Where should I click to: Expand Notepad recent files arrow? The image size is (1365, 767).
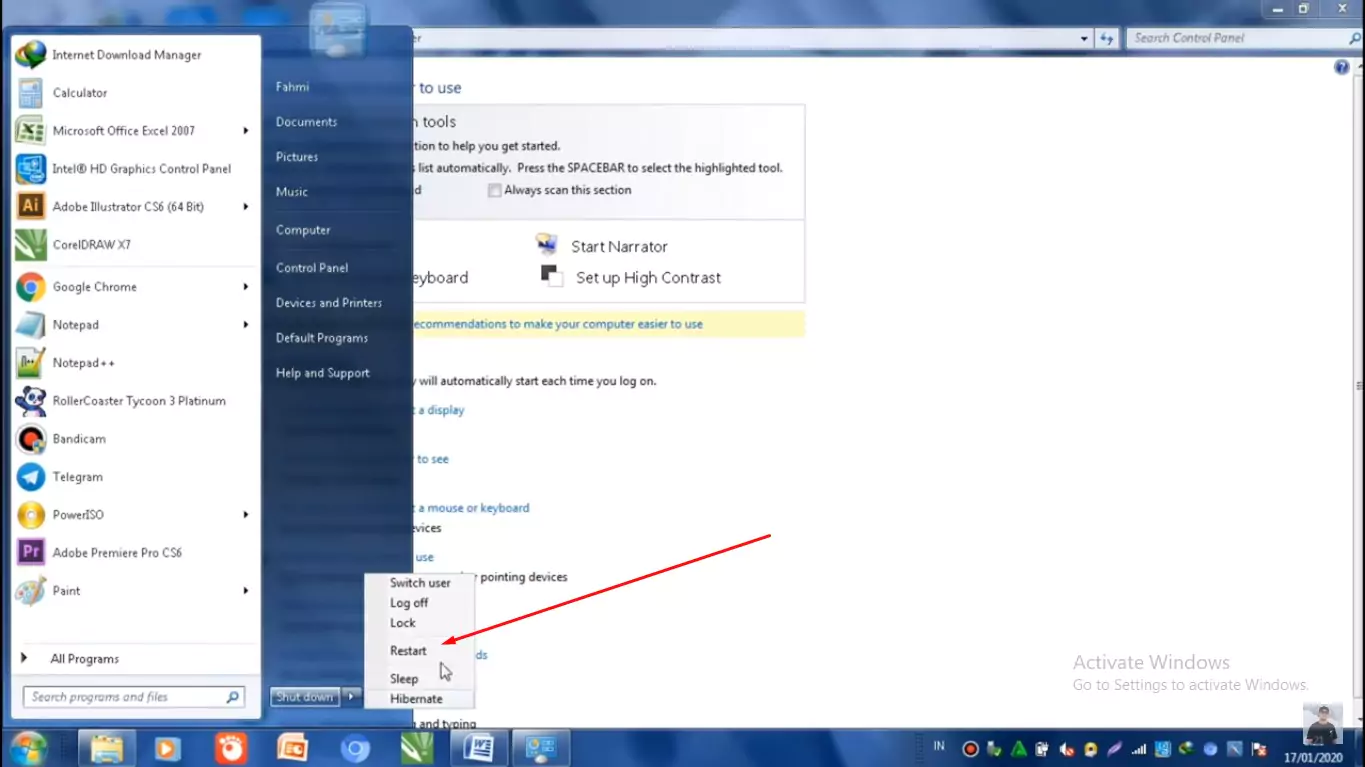pos(246,325)
